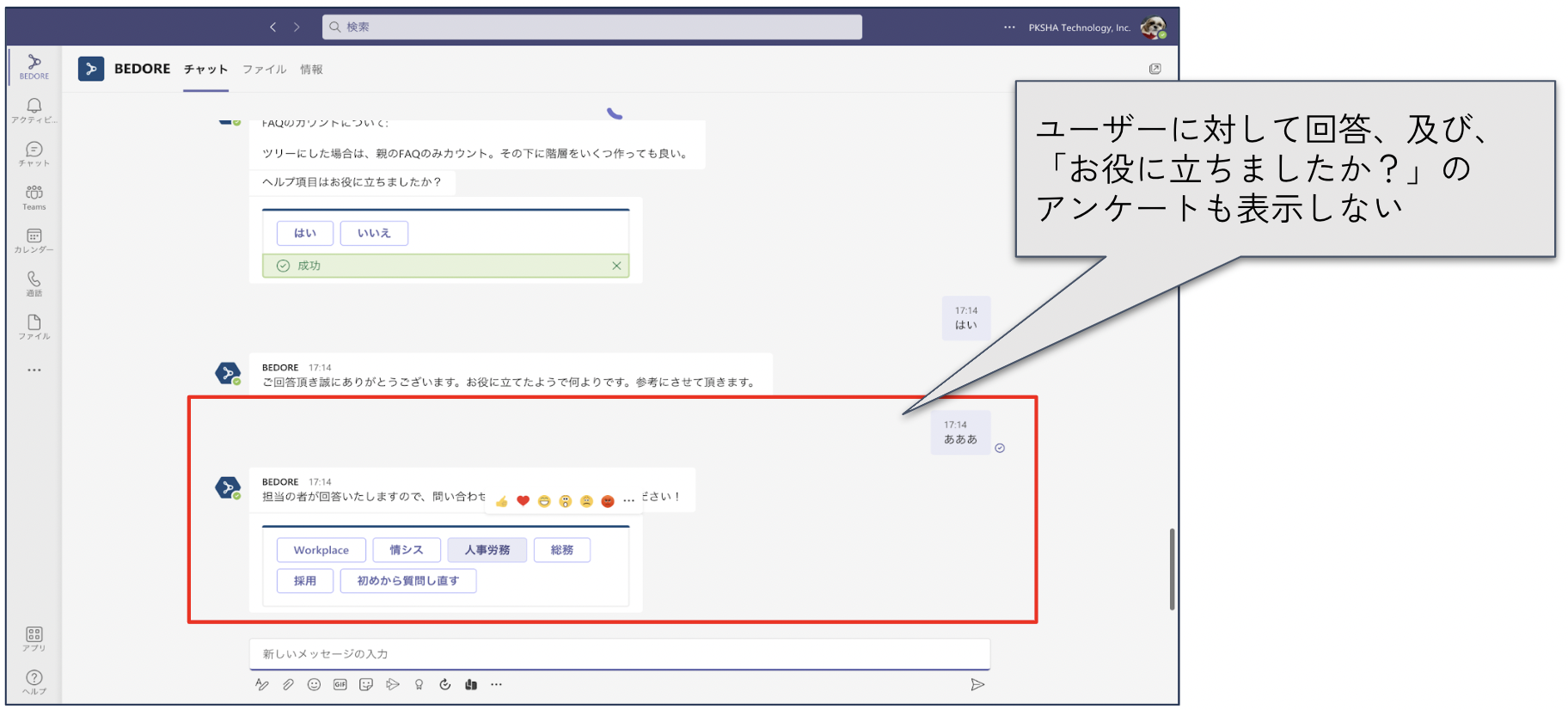Switch to the 情報 tab
Viewport: 1568px width, 710px height.
(x=311, y=70)
